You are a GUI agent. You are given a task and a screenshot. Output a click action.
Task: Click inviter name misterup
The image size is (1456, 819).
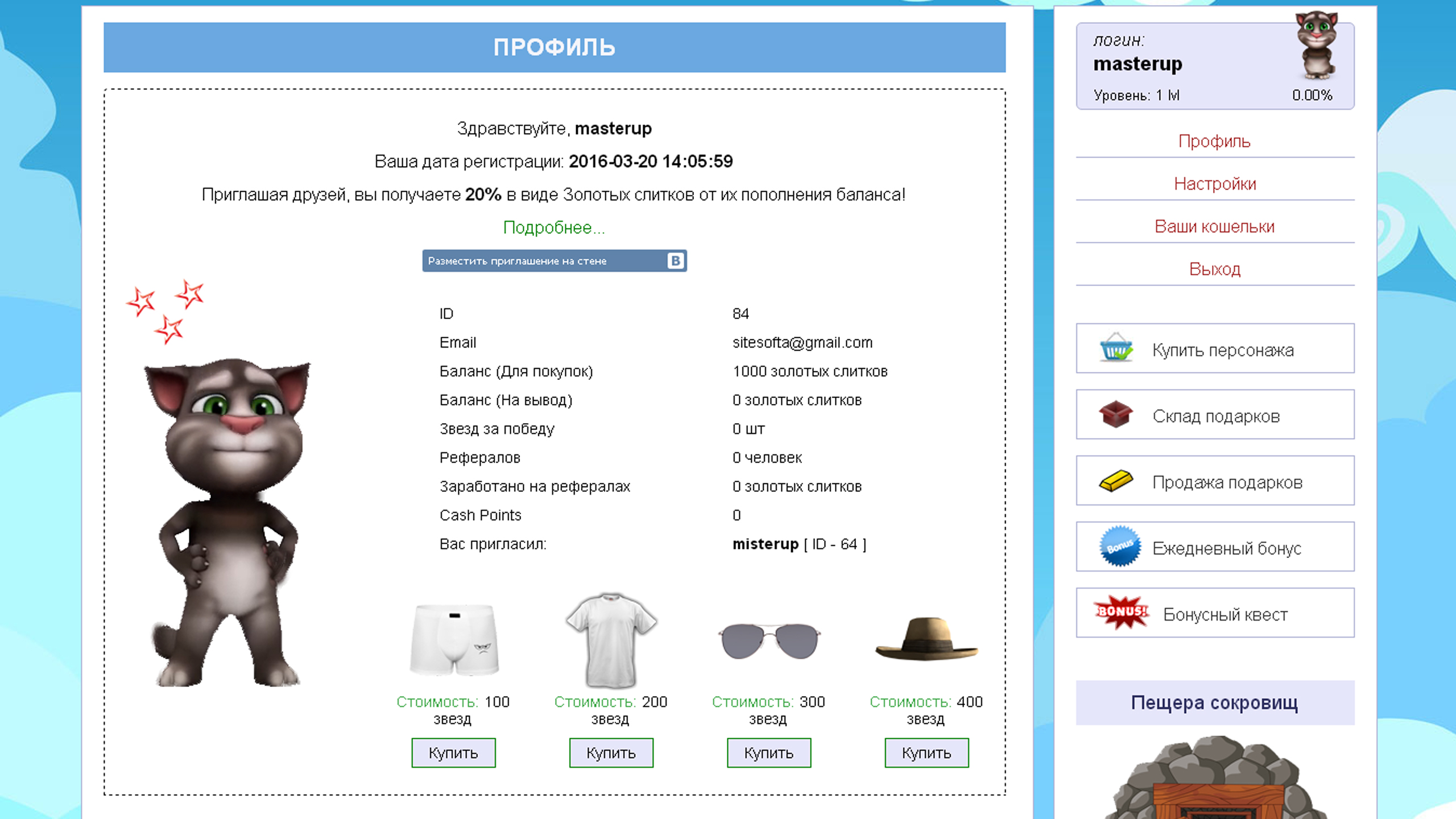click(x=765, y=544)
